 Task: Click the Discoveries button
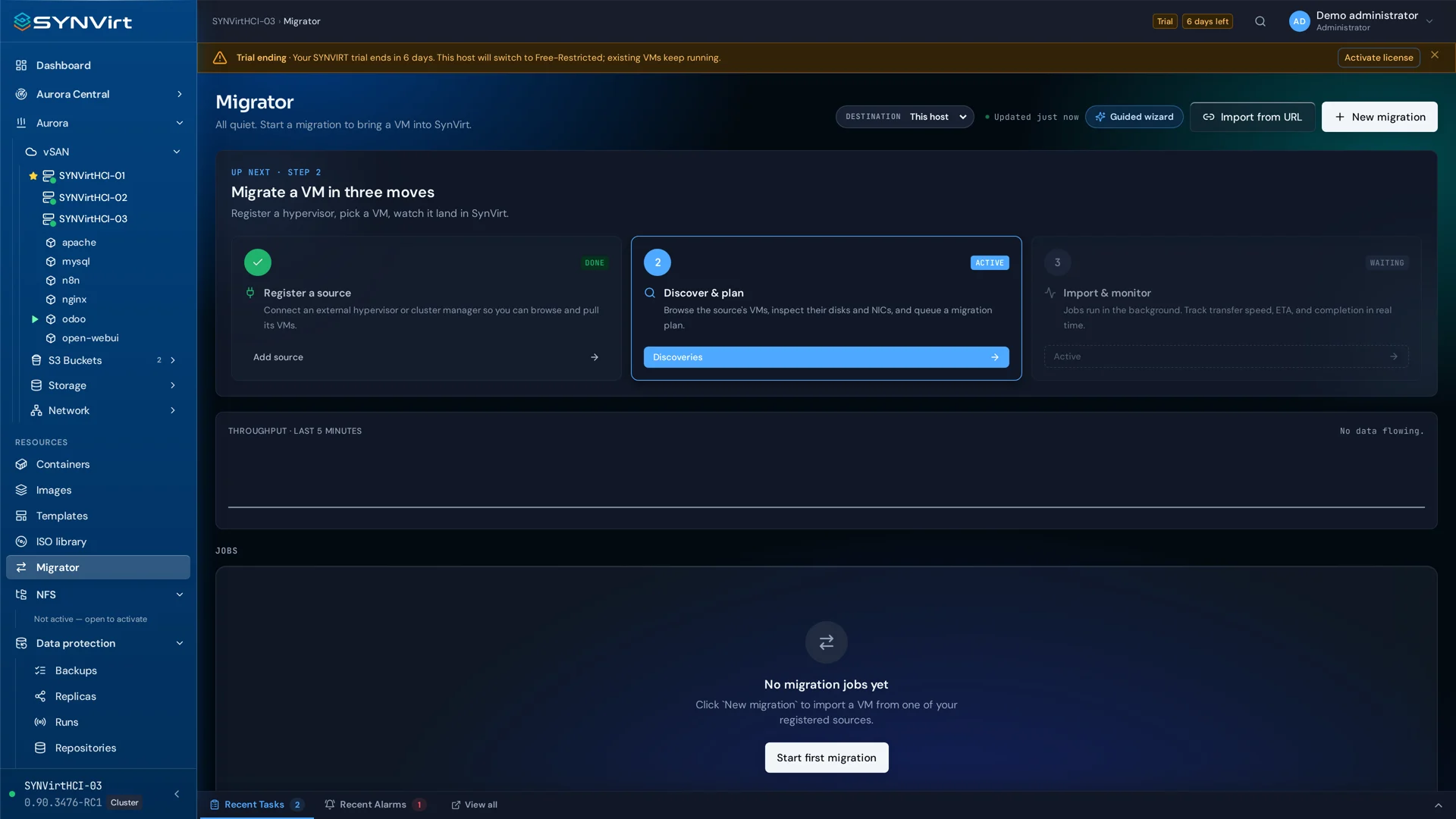[826, 357]
